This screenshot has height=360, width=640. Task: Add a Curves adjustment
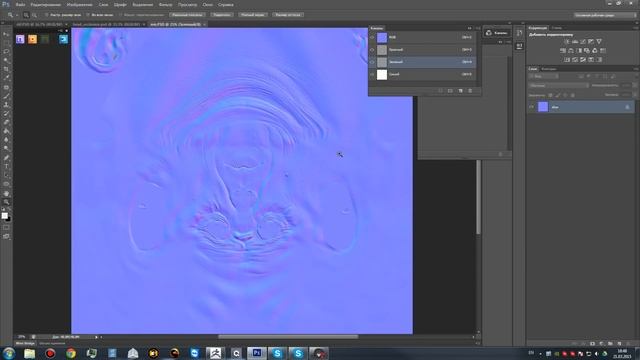tap(583, 41)
